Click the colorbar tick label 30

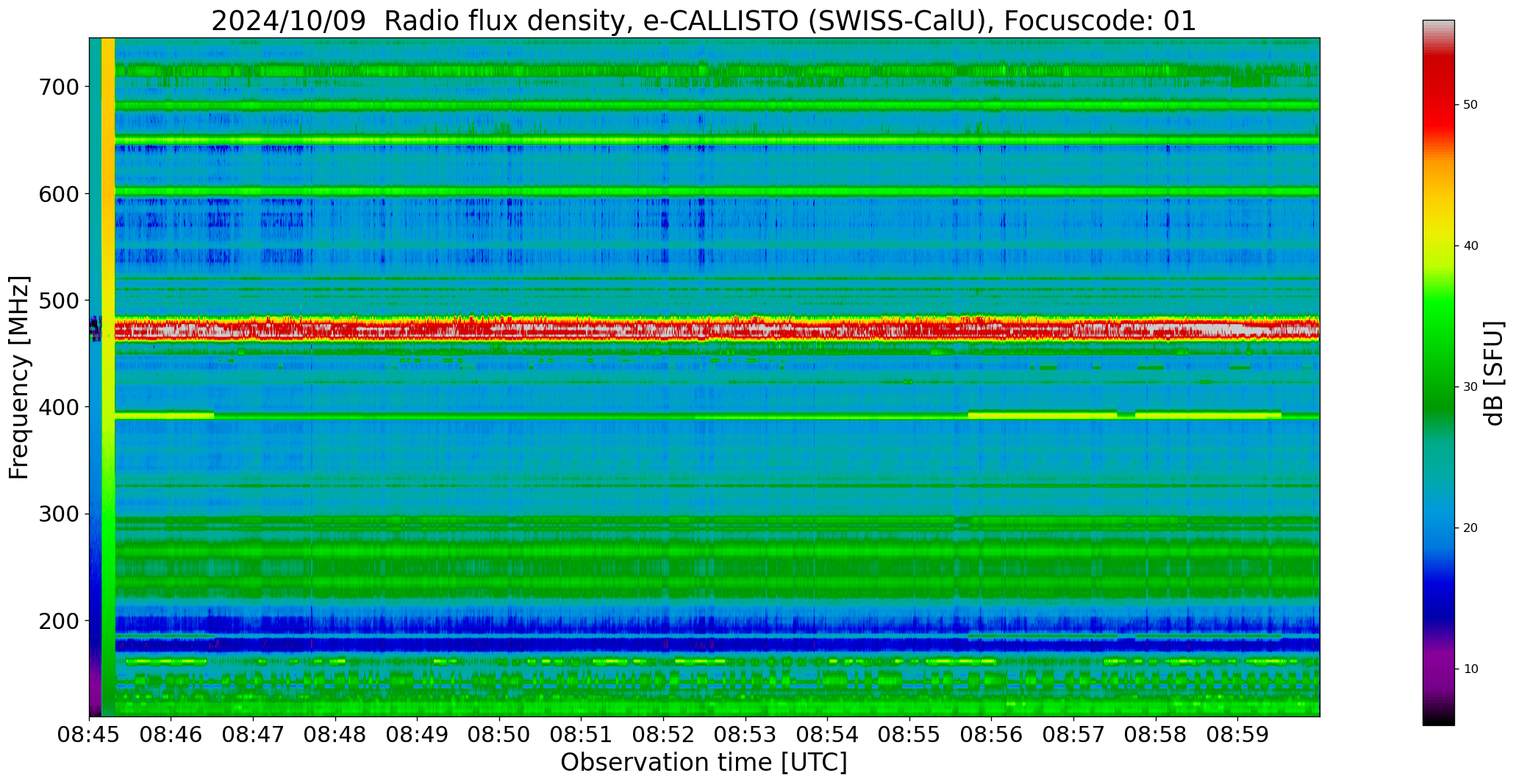[1470, 387]
